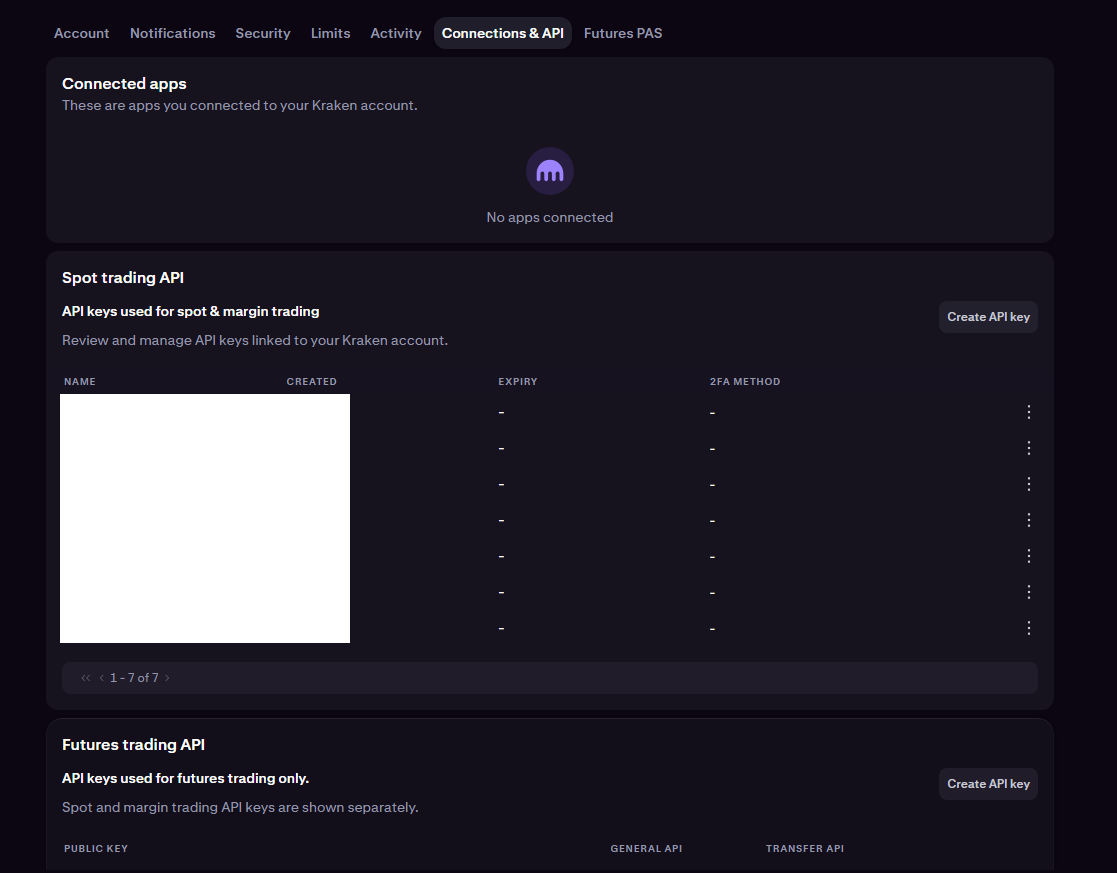Click the '1 - 7 of 7' pagination text

click(134, 678)
